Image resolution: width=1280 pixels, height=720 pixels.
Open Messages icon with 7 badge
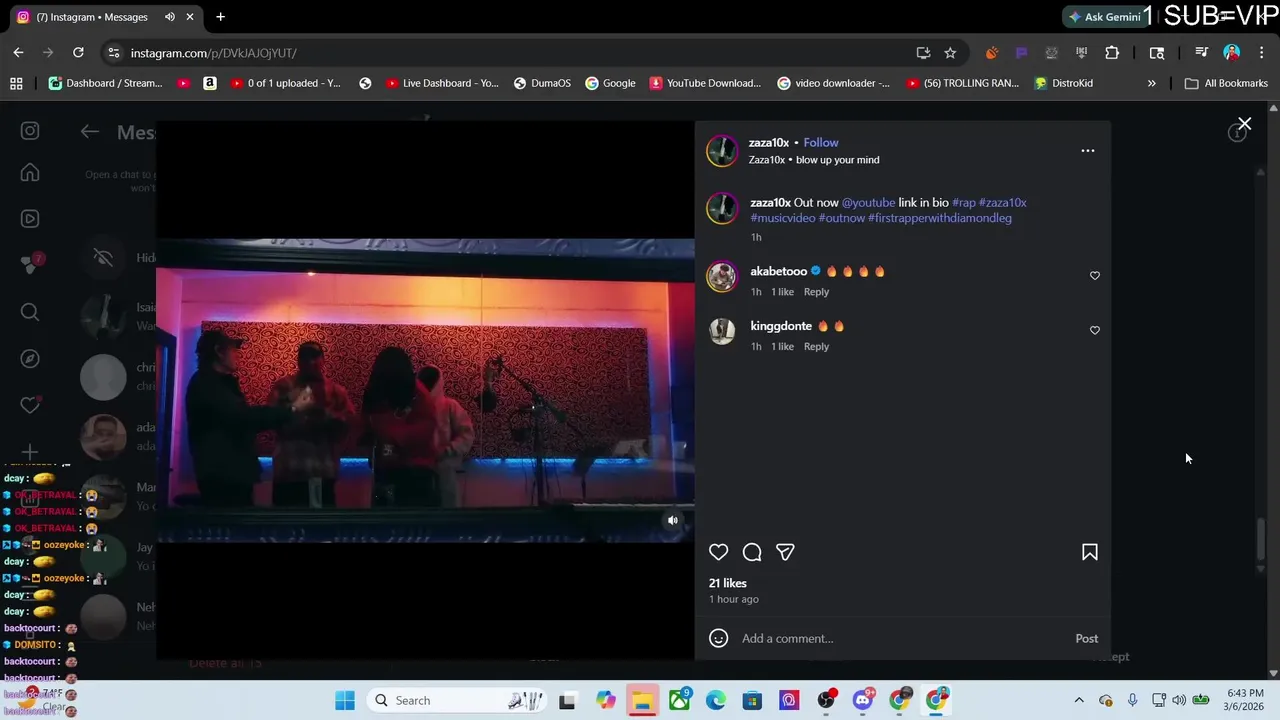(x=30, y=265)
